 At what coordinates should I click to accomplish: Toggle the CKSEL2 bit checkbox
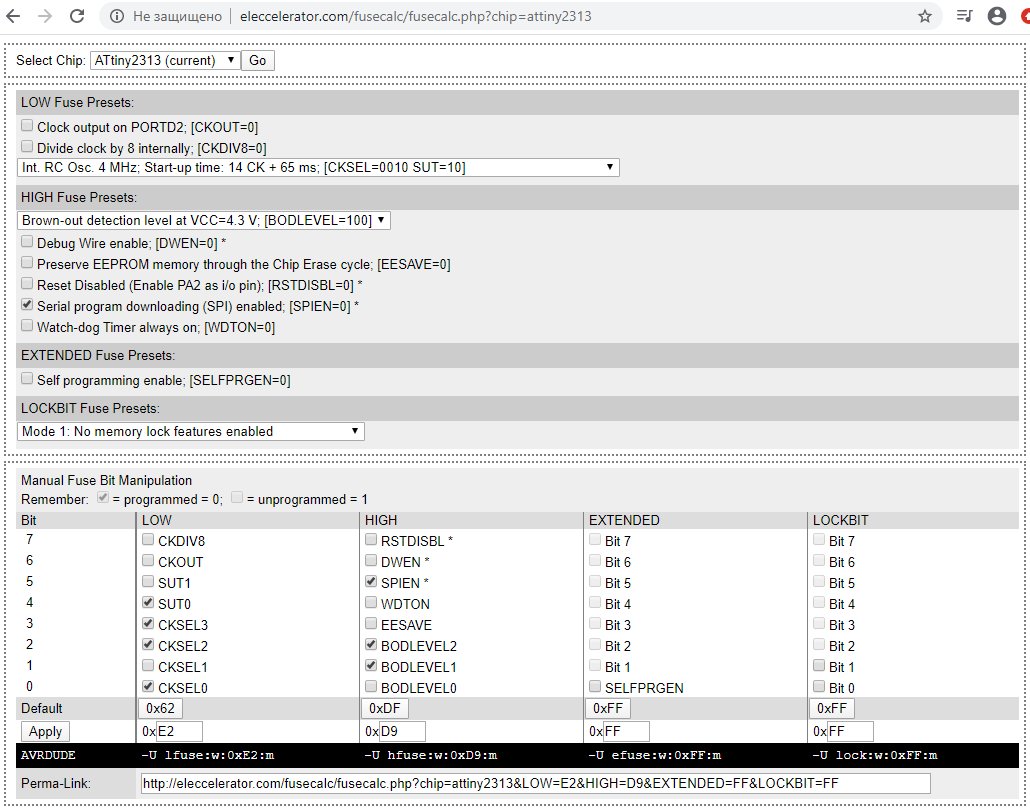pyautogui.click(x=148, y=644)
